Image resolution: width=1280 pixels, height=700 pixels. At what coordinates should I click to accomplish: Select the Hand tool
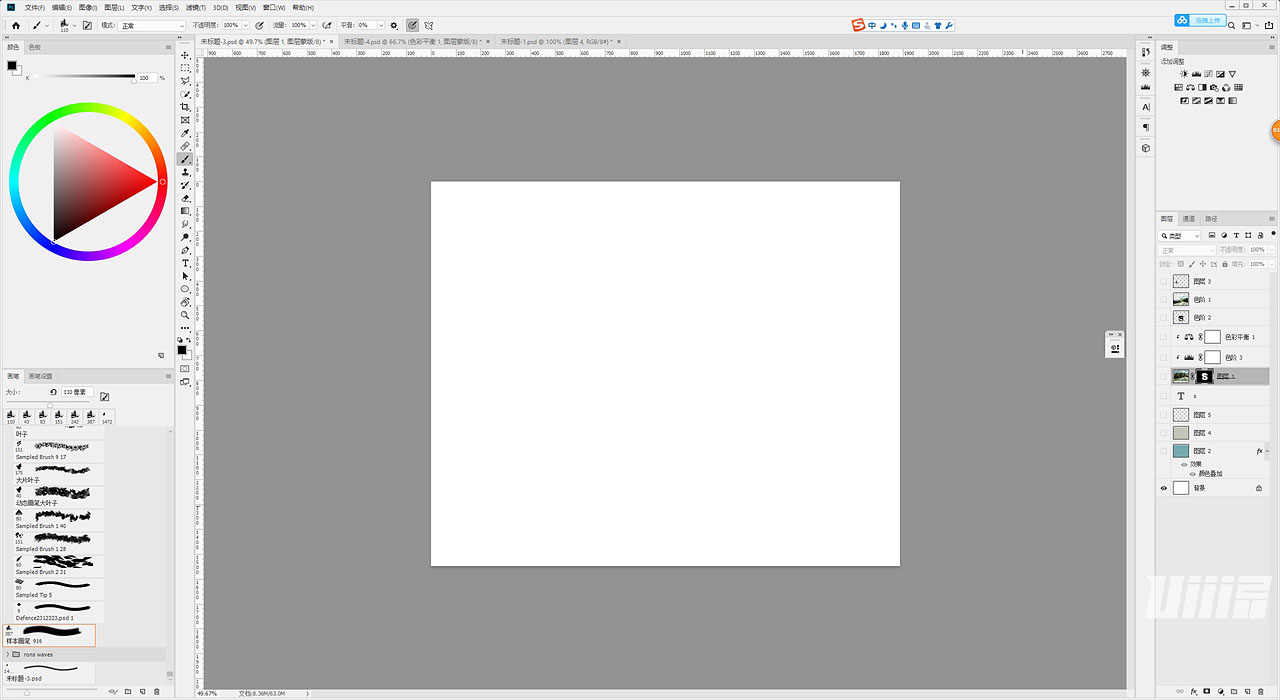pyautogui.click(x=185, y=302)
